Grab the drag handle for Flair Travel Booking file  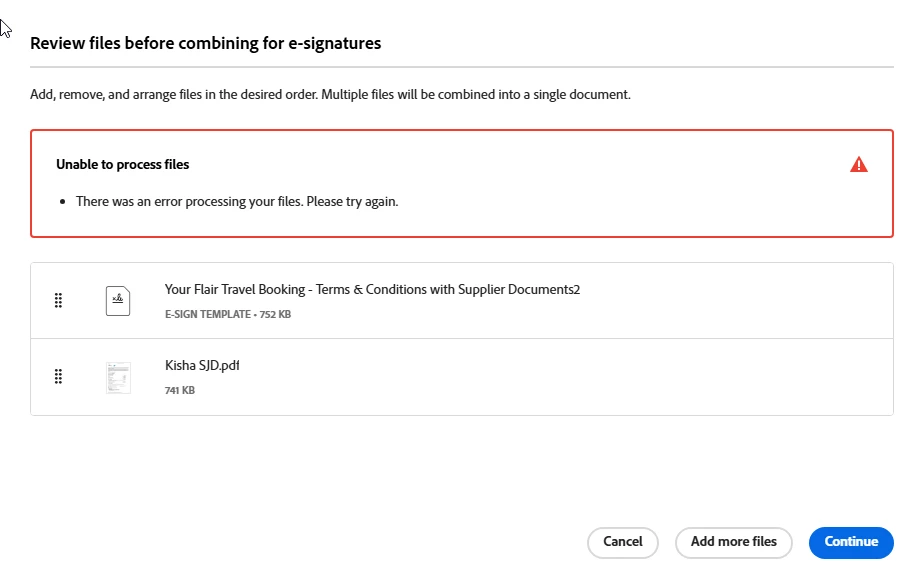58,300
